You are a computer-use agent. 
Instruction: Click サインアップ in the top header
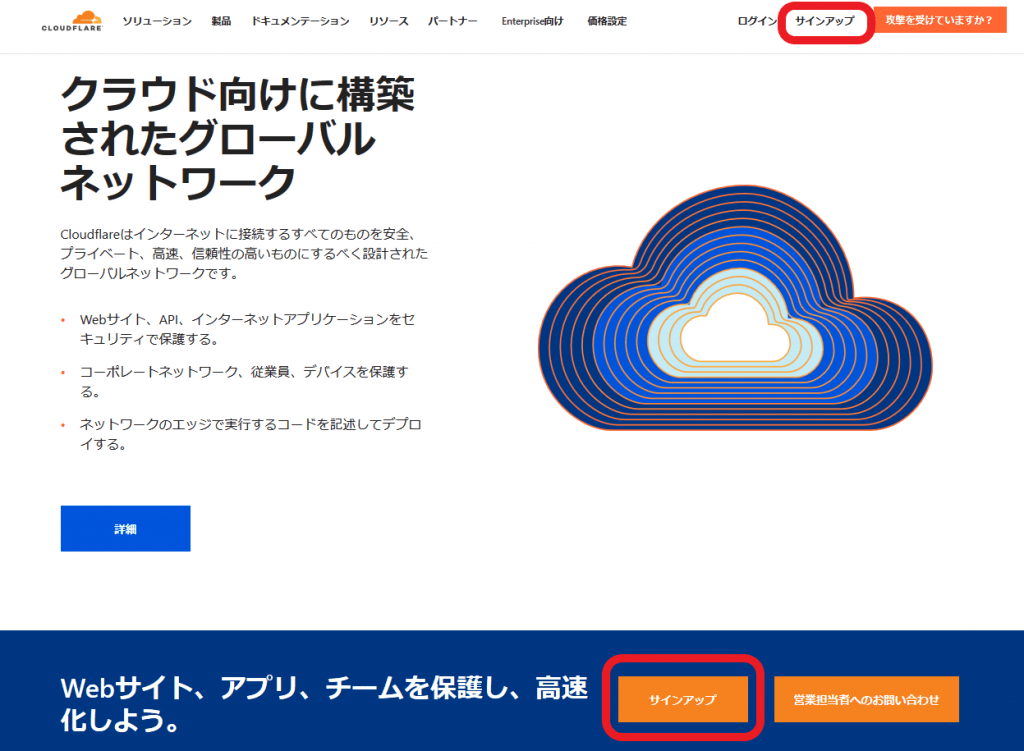[x=825, y=21]
